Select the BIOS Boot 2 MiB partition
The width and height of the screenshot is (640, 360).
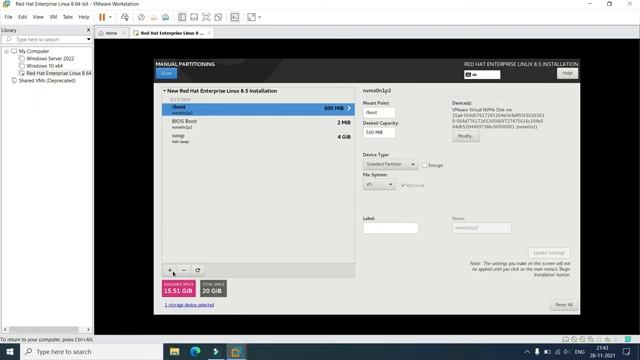pos(258,124)
